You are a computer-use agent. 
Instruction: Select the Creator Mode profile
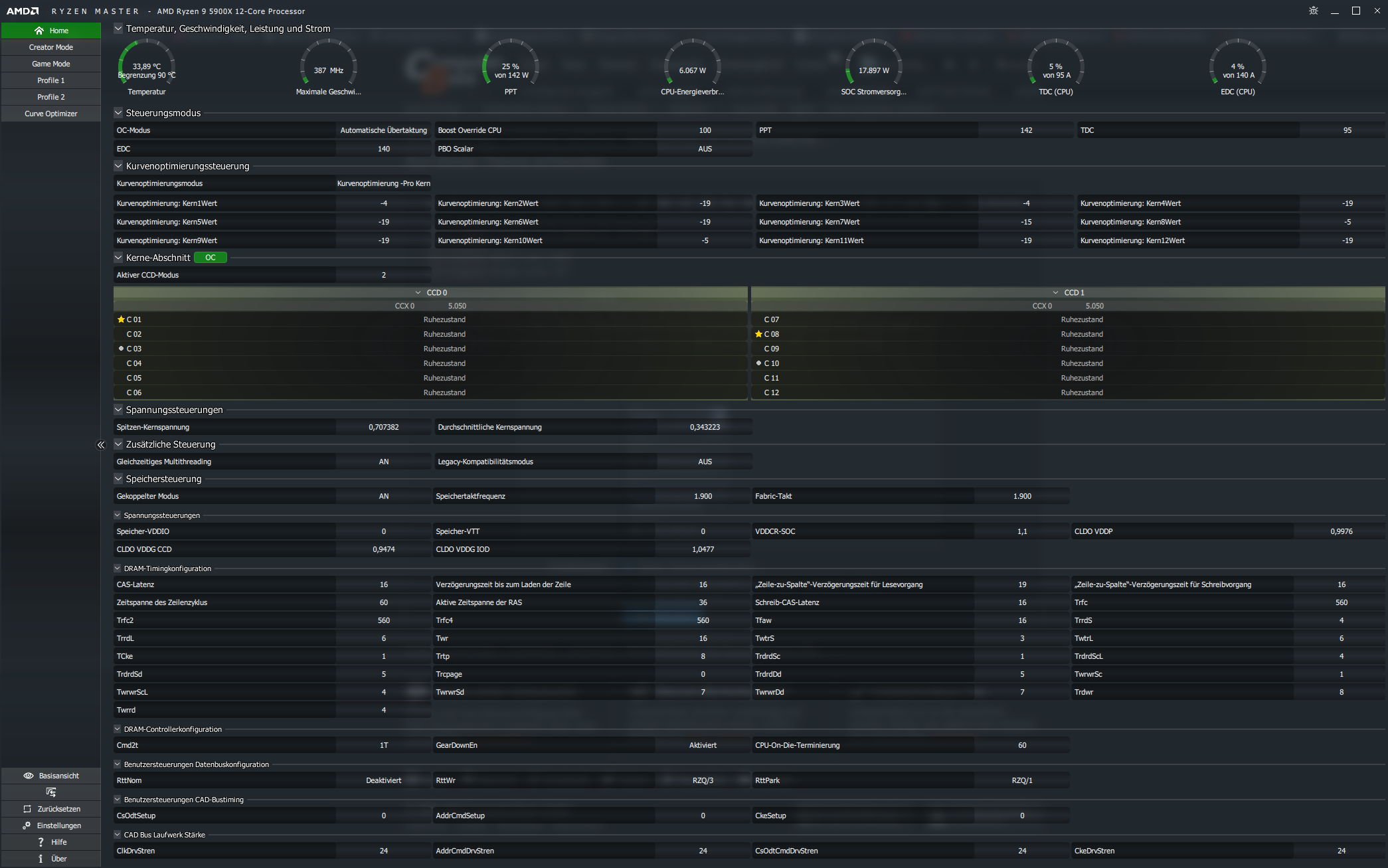(x=51, y=47)
